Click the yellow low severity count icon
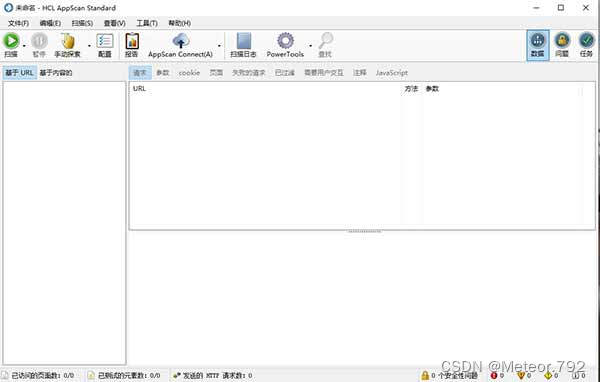Screen dimensions: 600x382 coord(548,375)
